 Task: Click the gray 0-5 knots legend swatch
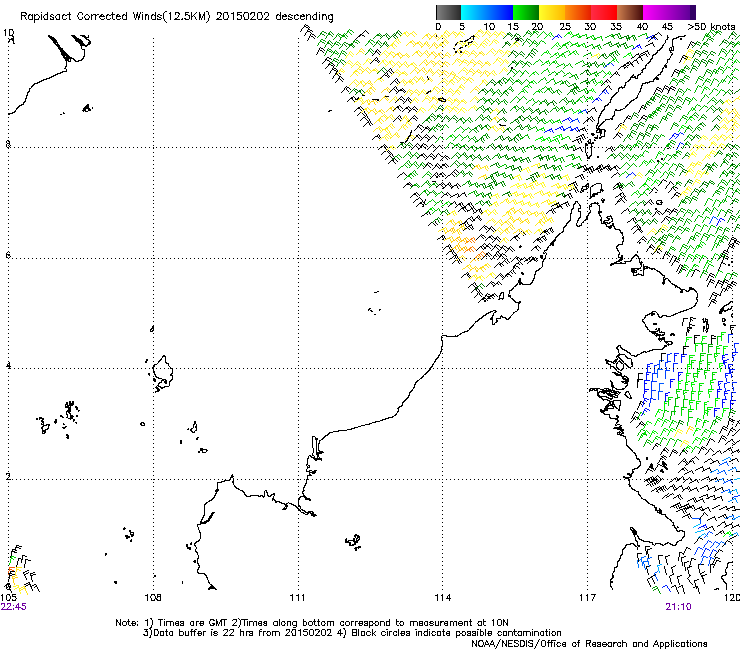pos(448,12)
